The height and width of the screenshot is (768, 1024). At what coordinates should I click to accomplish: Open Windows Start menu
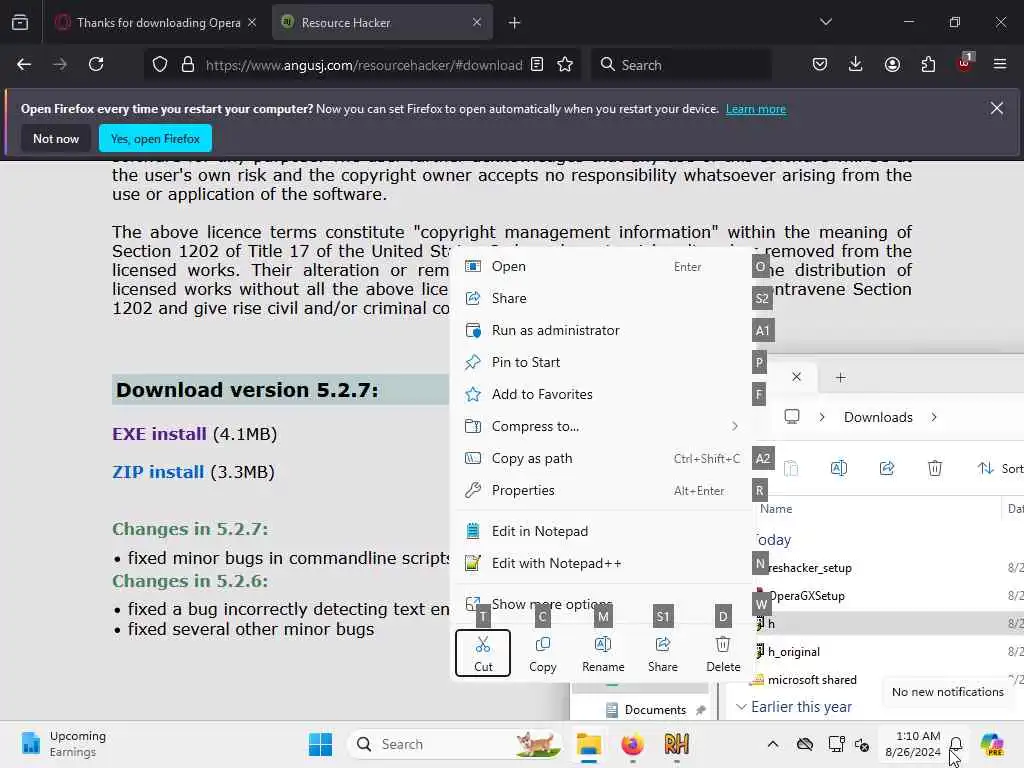pyautogui.click(x=320, y=744)
